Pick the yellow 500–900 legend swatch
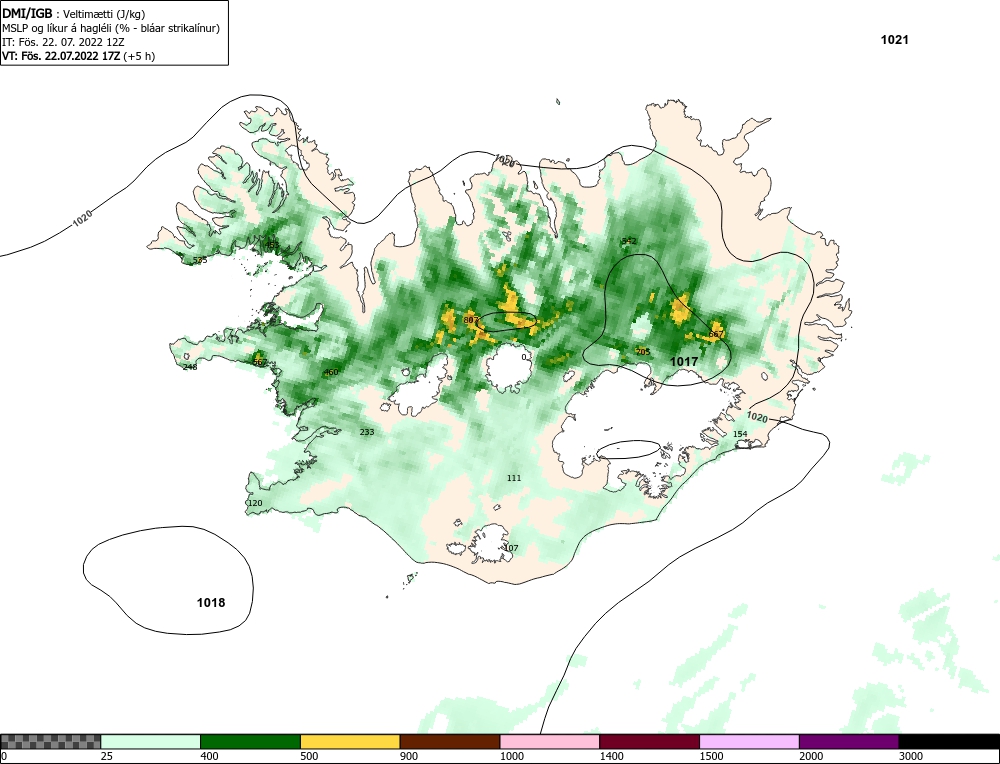Viewport: 1000px width, 764px height. pos(350,741)
